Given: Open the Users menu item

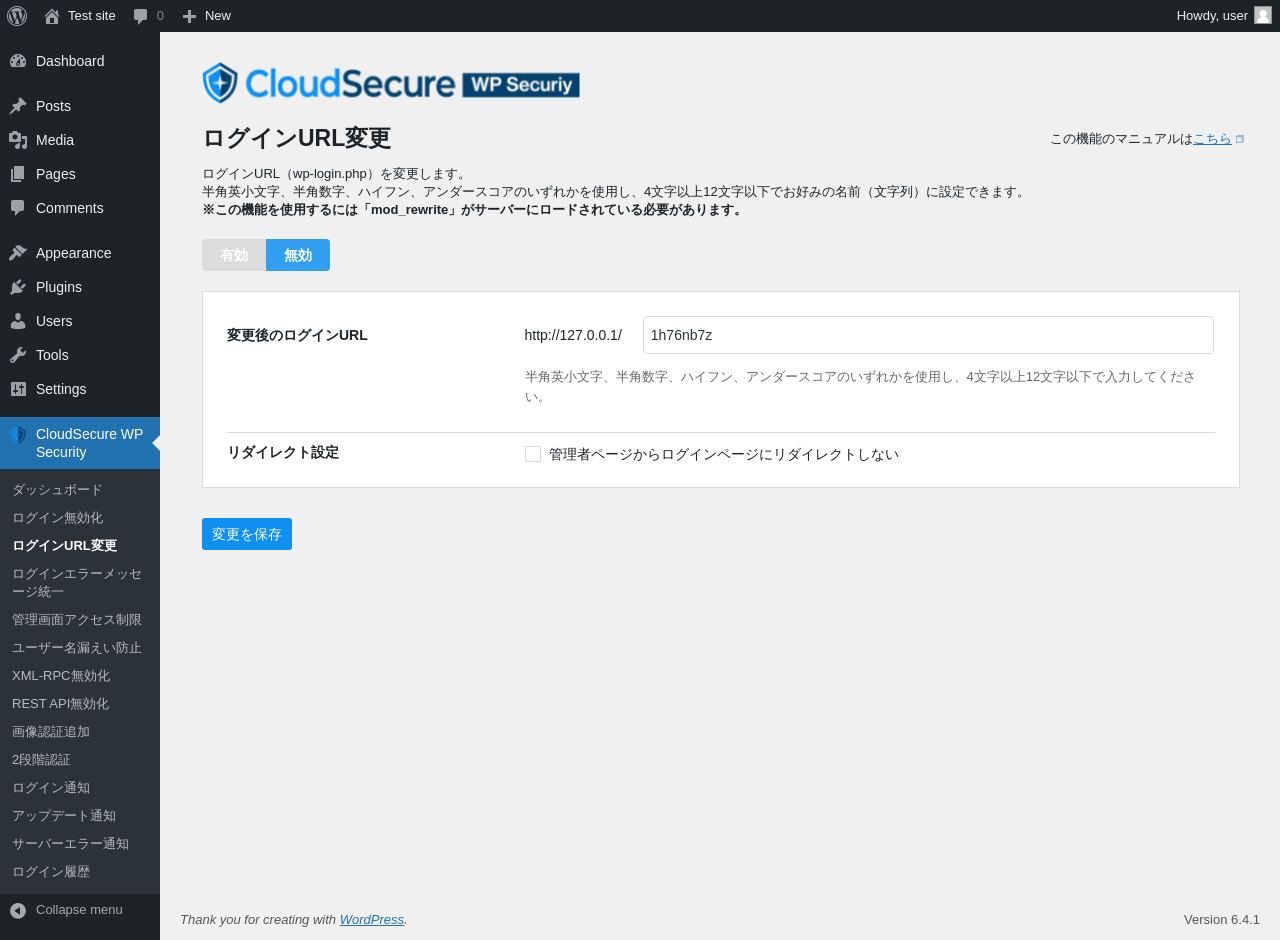Looking at the screenshot, I should coord(80,321).
